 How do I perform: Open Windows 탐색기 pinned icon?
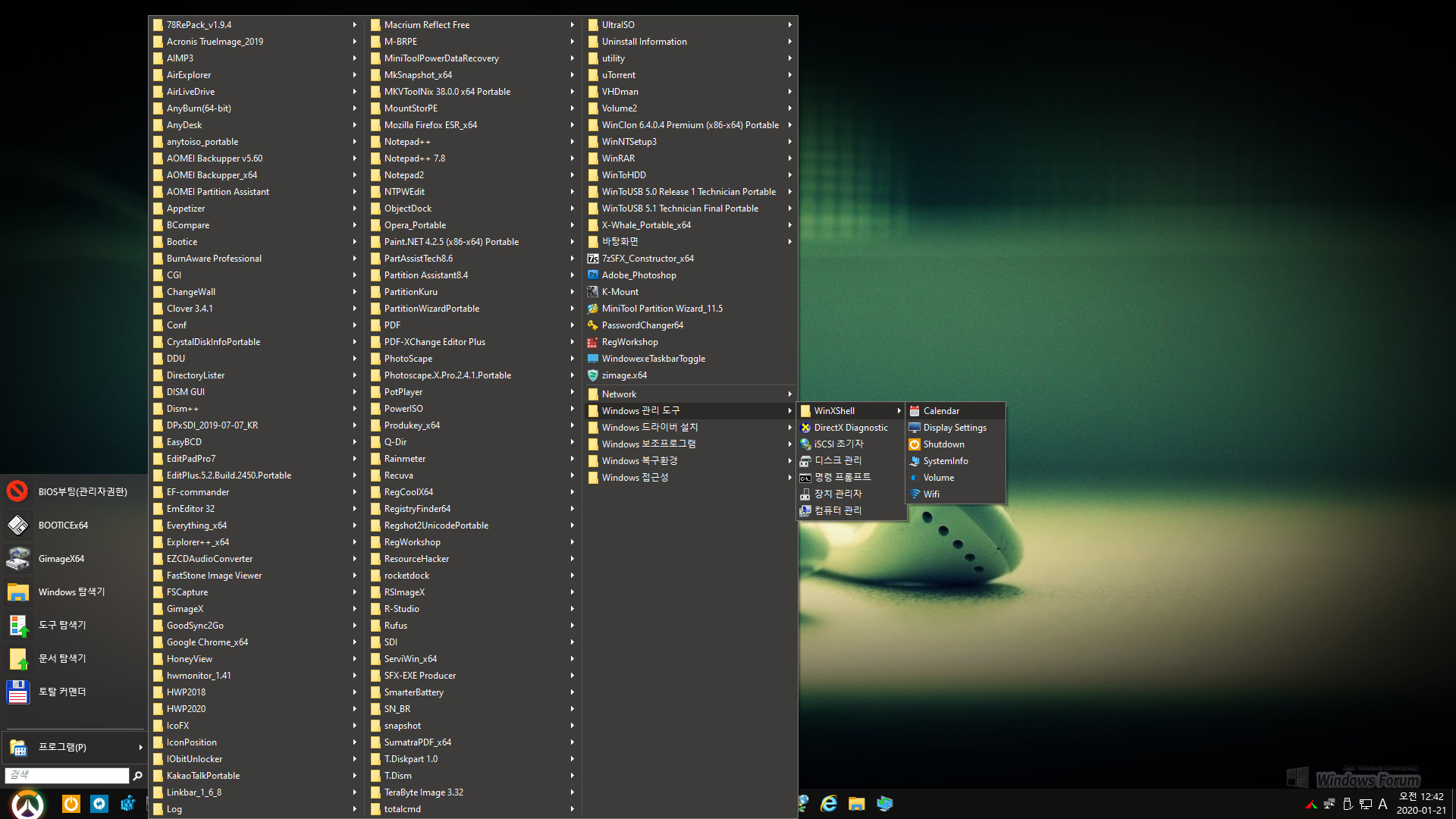17,592
